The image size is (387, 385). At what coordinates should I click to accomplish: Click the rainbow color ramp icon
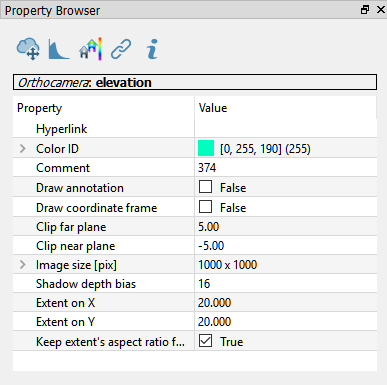90,49
